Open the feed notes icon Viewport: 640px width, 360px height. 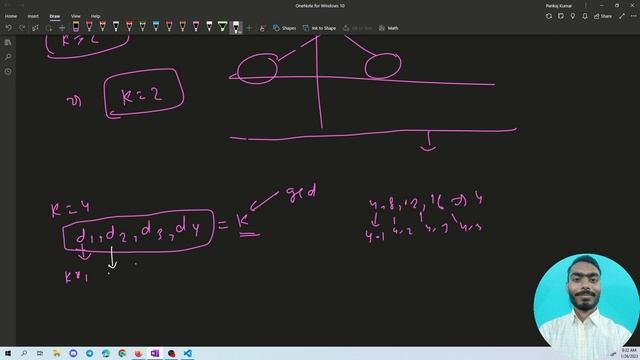(x=561, y=16)
